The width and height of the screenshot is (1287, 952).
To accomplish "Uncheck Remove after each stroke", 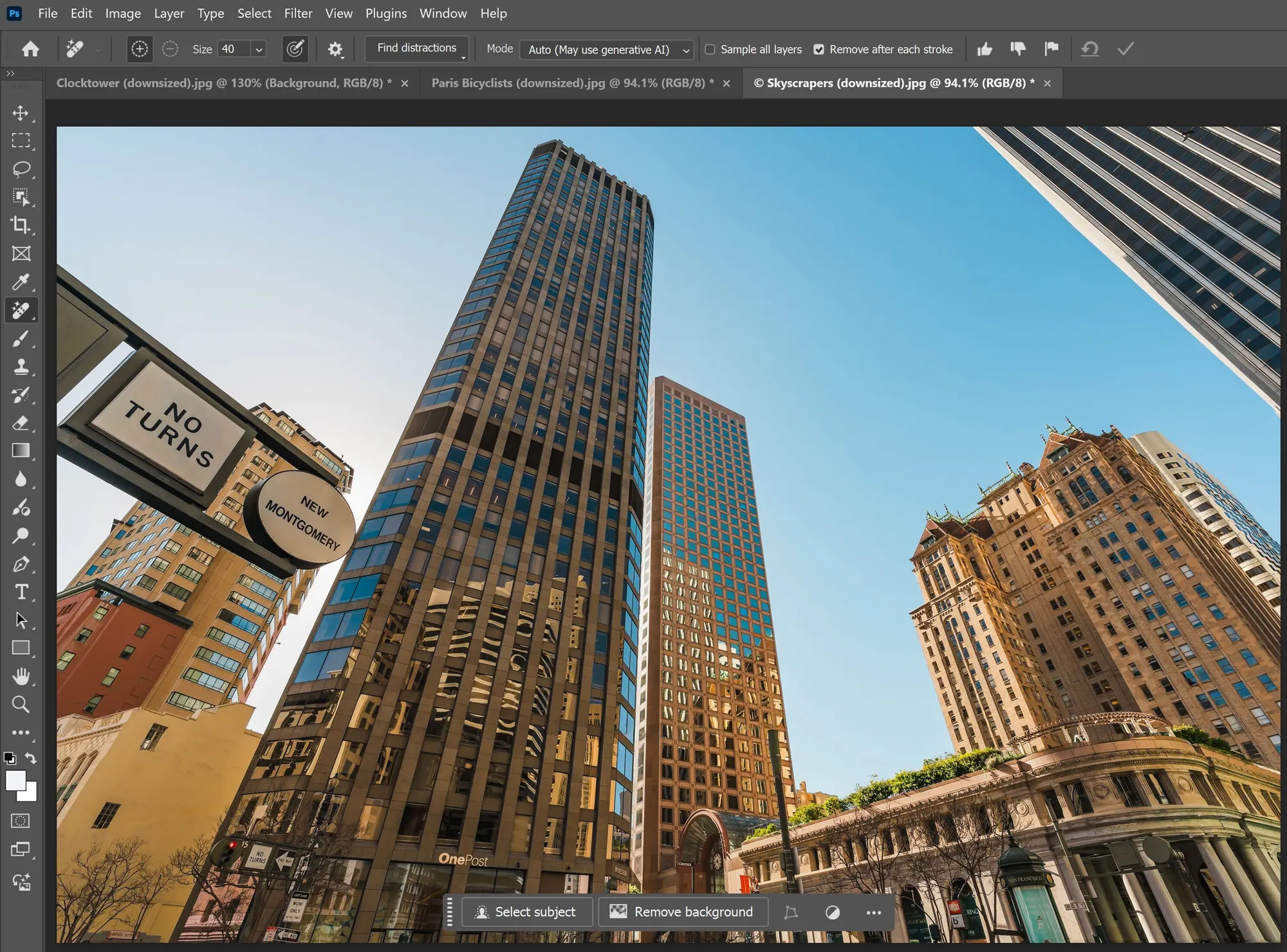I will point(819,50).
